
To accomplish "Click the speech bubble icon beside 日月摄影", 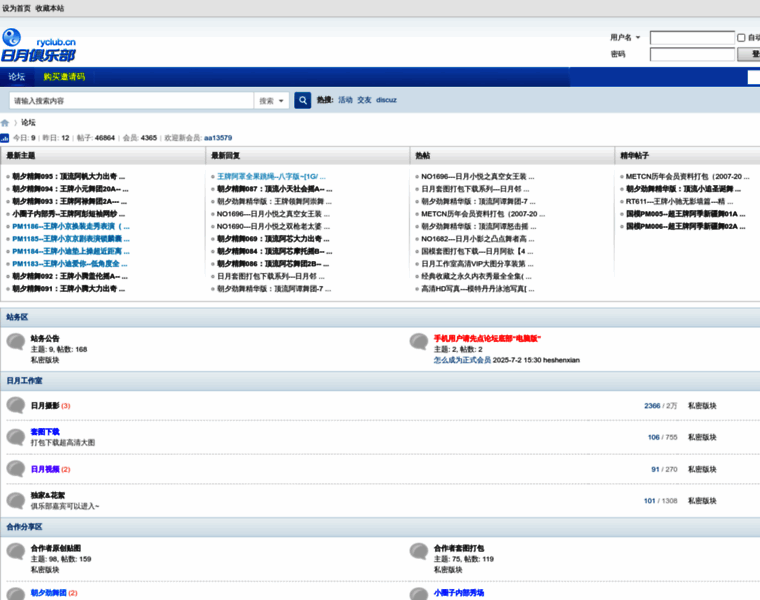I will click(x=15, y=405).
